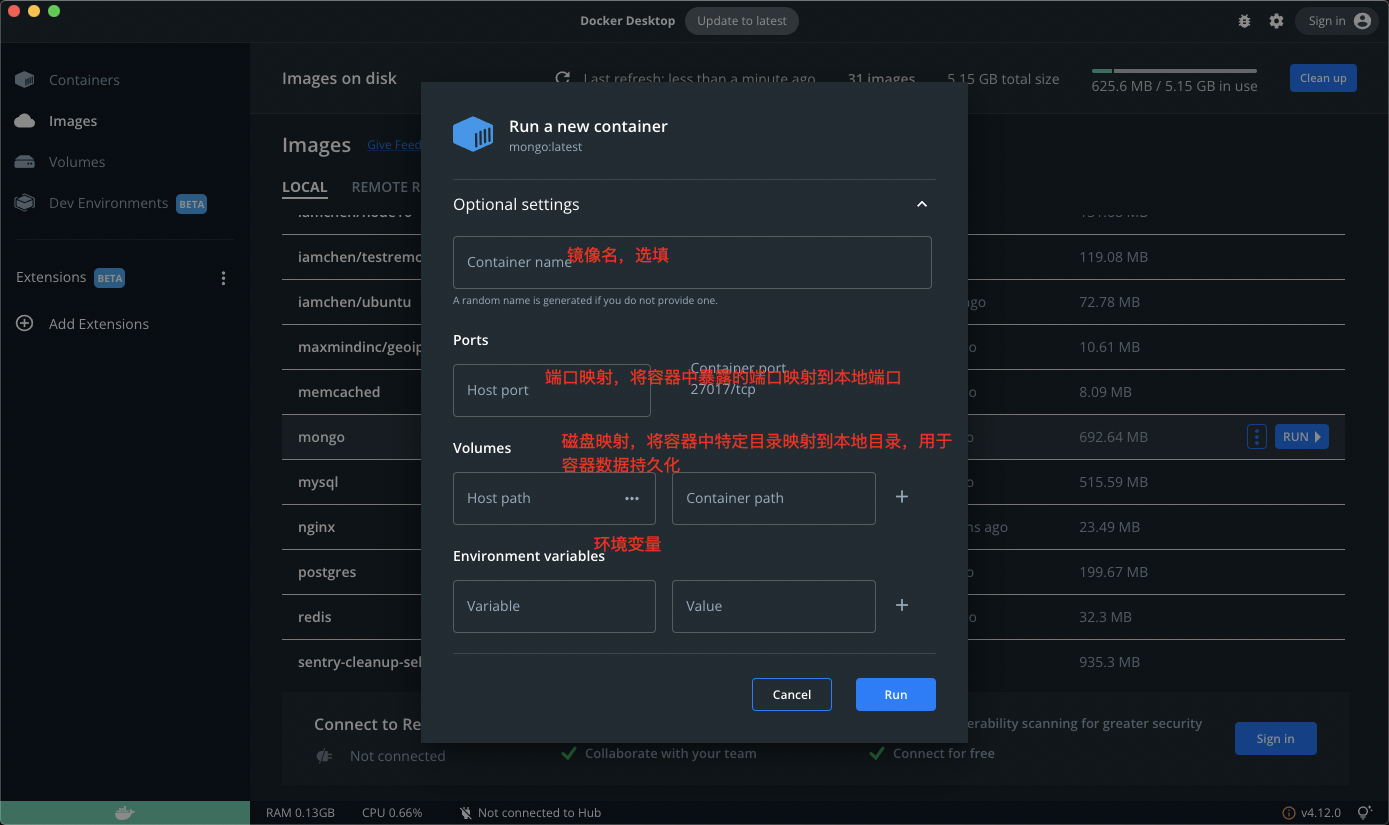Click the RUN button on mongo row
This screenshot has height=825, width=1389.
pos(1302,437)
